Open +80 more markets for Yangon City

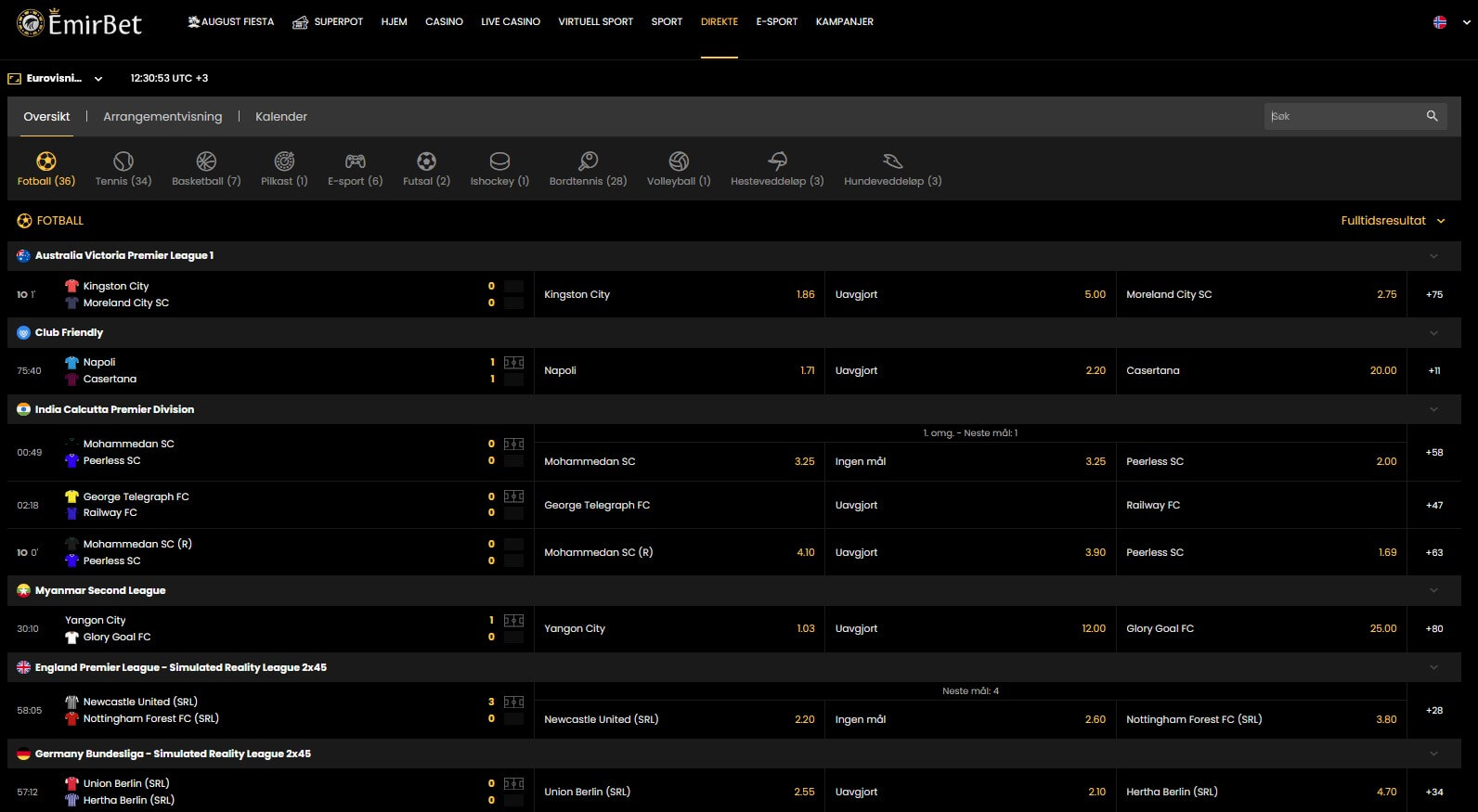[x=1434, y=629]
